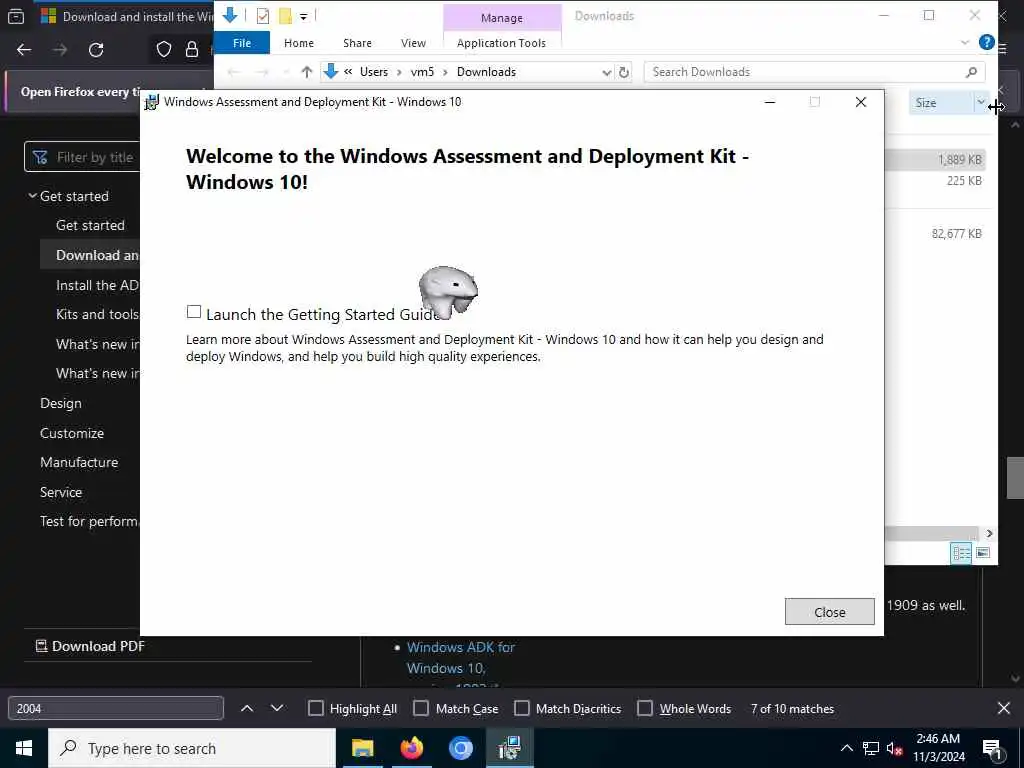Go up one folder level in Explorer
This screenshot has width=1024, height=768.
point(306,72)
